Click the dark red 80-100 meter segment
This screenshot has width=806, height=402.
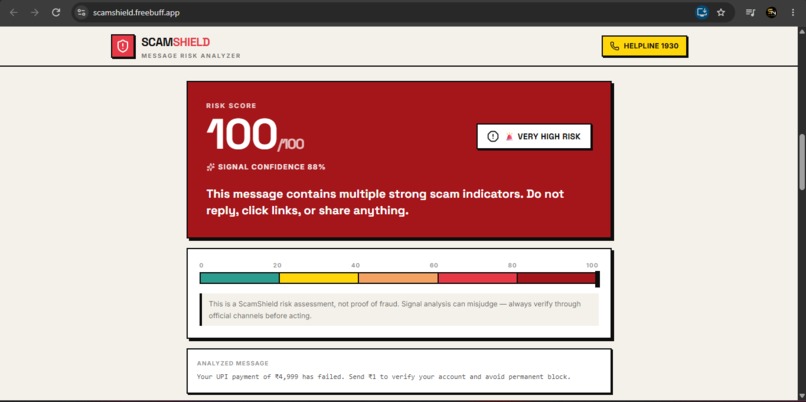pyautogui.click(x=556, y=278)
